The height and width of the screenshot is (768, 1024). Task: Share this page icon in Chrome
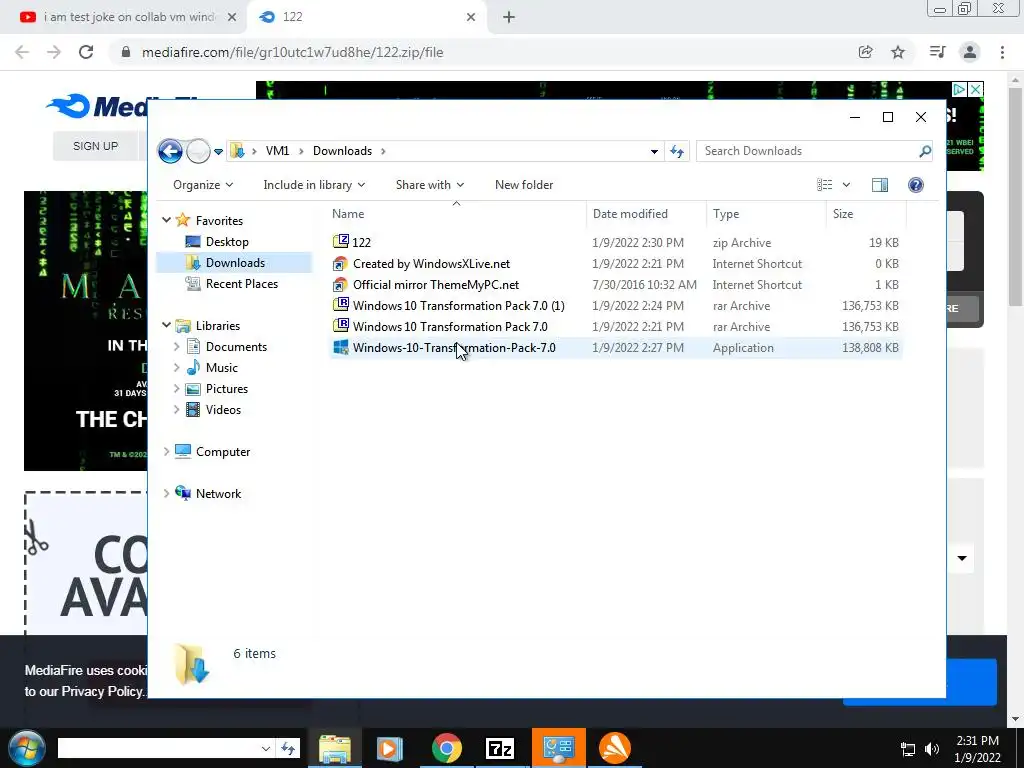(x=865, y=52)
